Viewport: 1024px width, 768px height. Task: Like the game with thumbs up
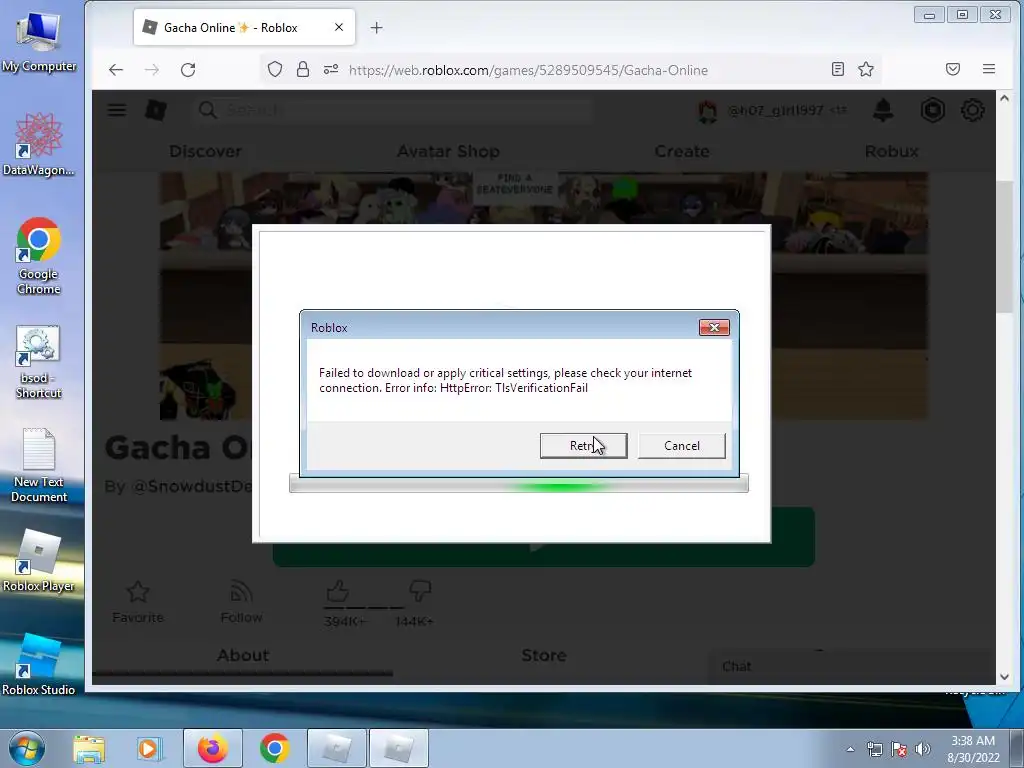(x=338, y=590)
